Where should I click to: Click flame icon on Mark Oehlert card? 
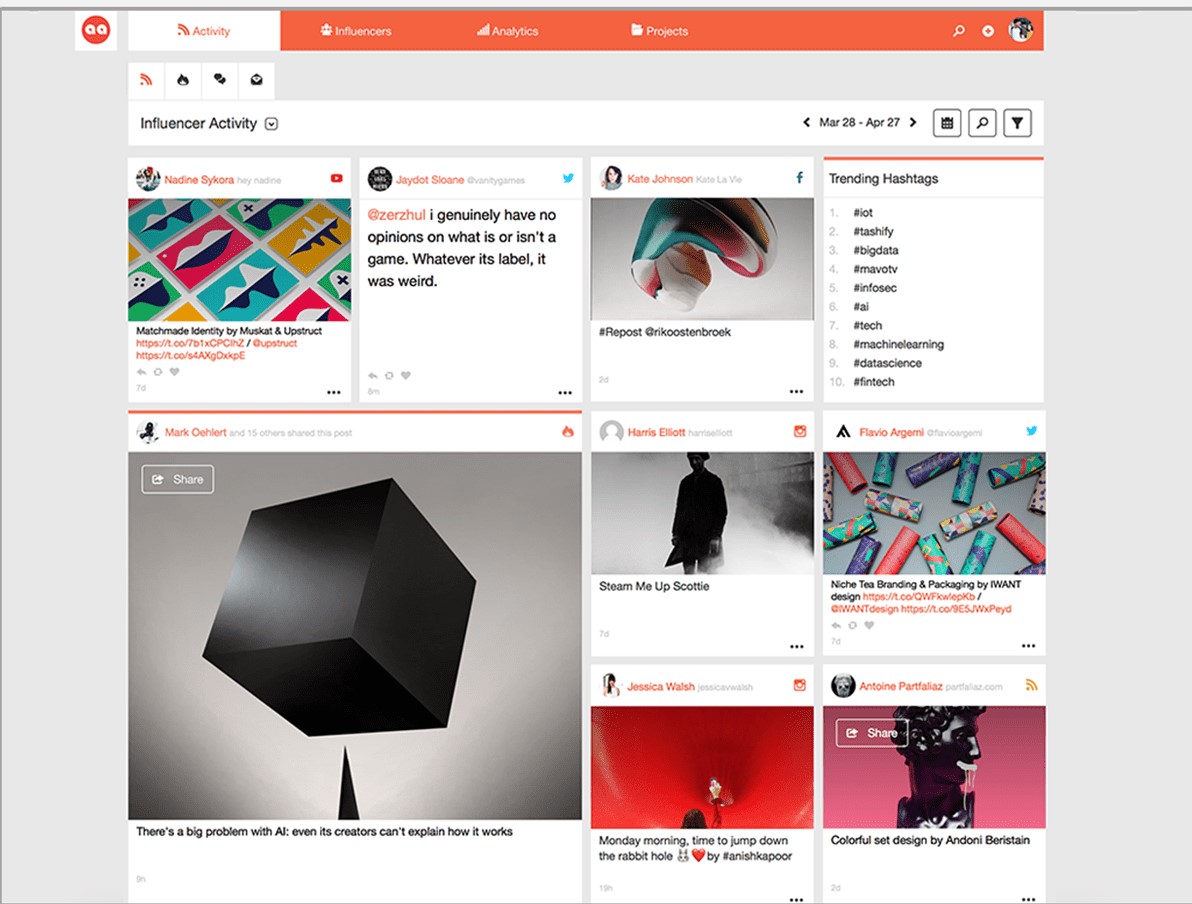(x=567, y=431)
